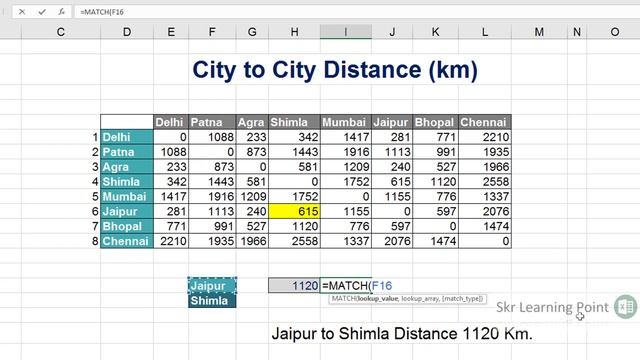The width and height of the screenshot is (640, 360).
Task: Click the Chennai column heading cell
Action: click(x=484, y=122)
